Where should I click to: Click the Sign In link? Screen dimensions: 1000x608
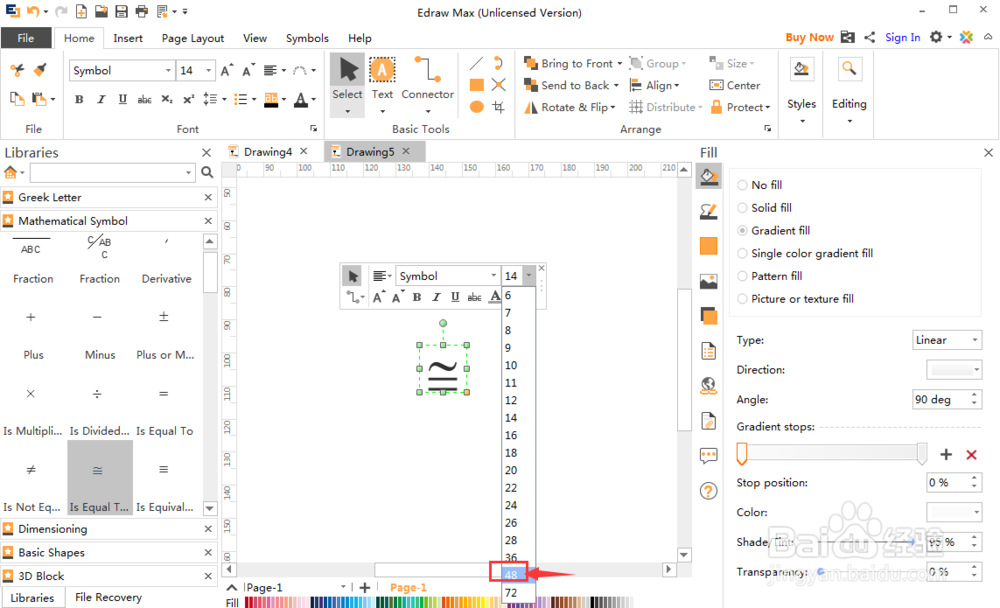(902, 37)
